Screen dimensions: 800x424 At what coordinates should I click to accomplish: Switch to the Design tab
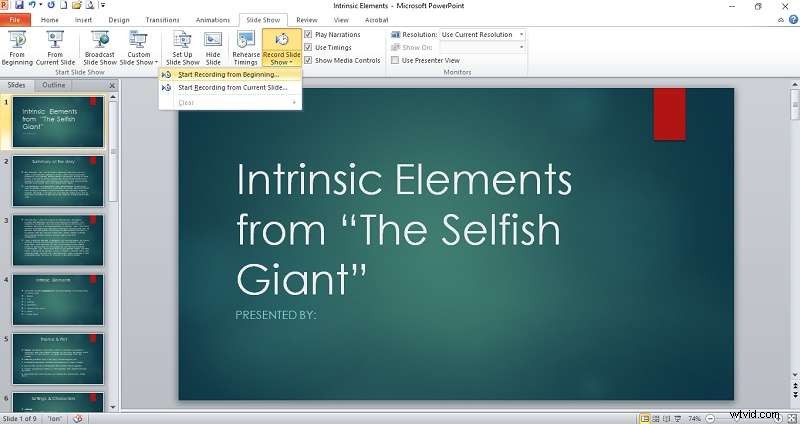(x=119, y=20)
